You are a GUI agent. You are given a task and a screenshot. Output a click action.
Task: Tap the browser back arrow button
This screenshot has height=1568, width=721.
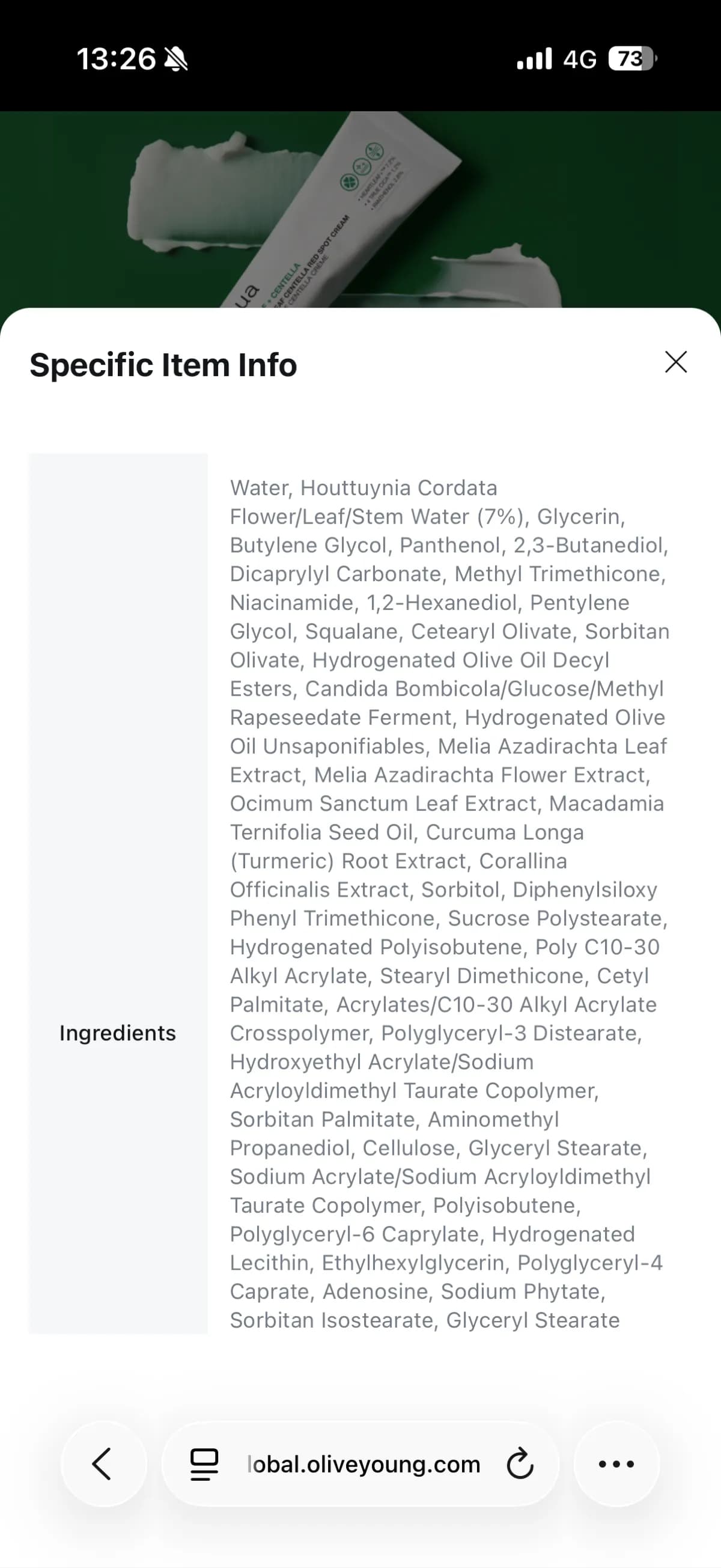pyautogui.click(x=103, y=1463)
